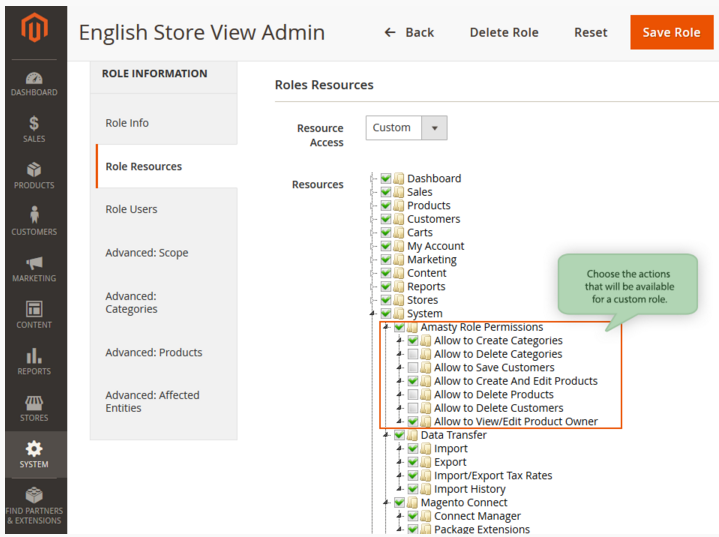
Task: Click the Save Role button
Action: [x=671, y=32]
